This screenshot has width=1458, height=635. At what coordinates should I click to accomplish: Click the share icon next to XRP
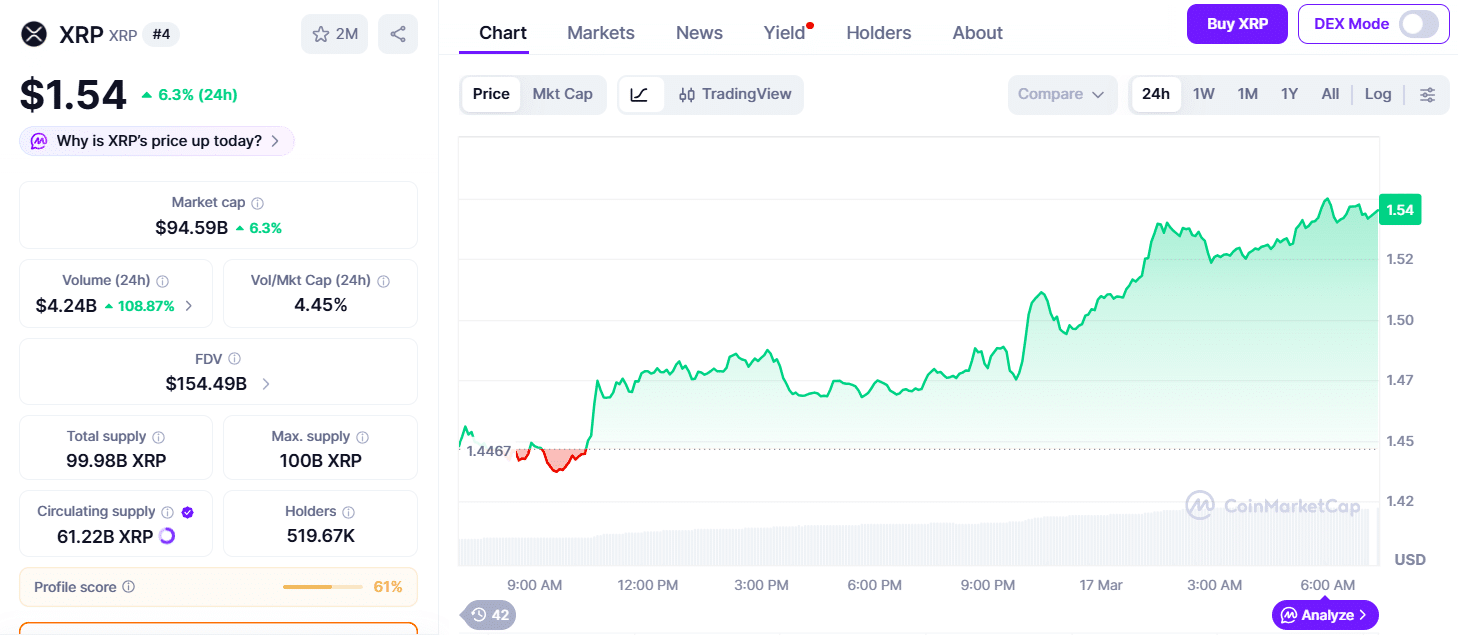pyautogui.click(x=398, y=34)
